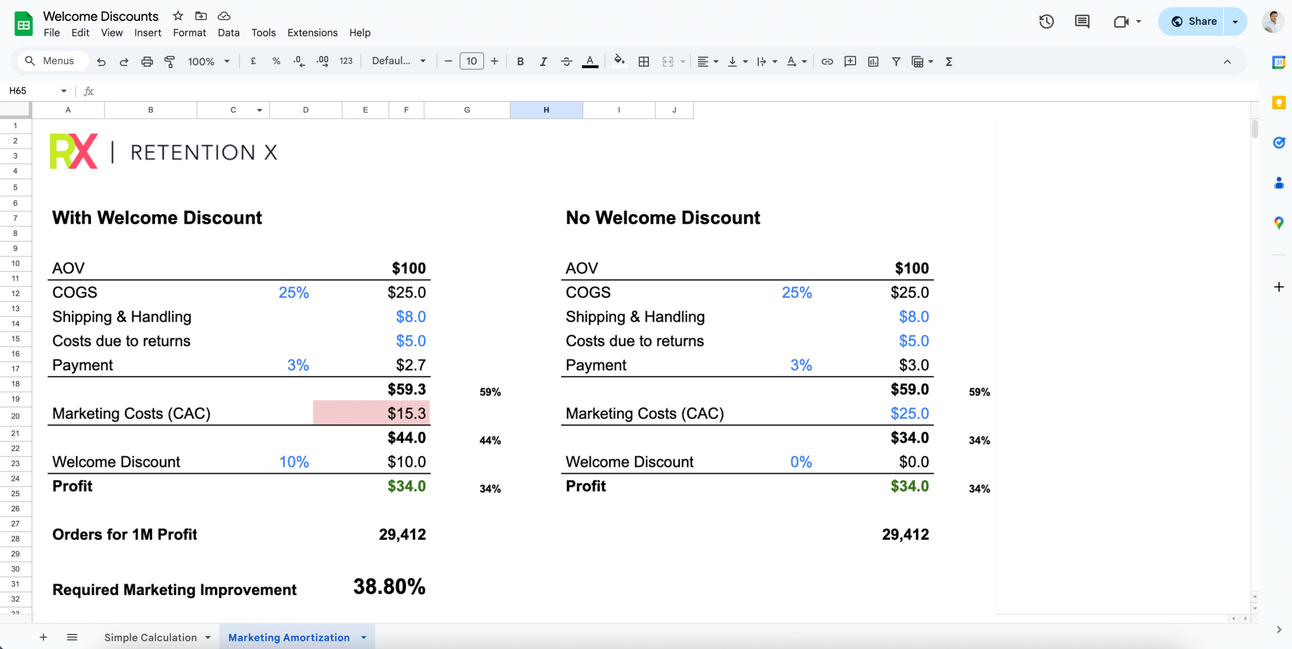Toggle italic formatting
The height and width of the screenshot is (649, 1292).
(543, 61)
